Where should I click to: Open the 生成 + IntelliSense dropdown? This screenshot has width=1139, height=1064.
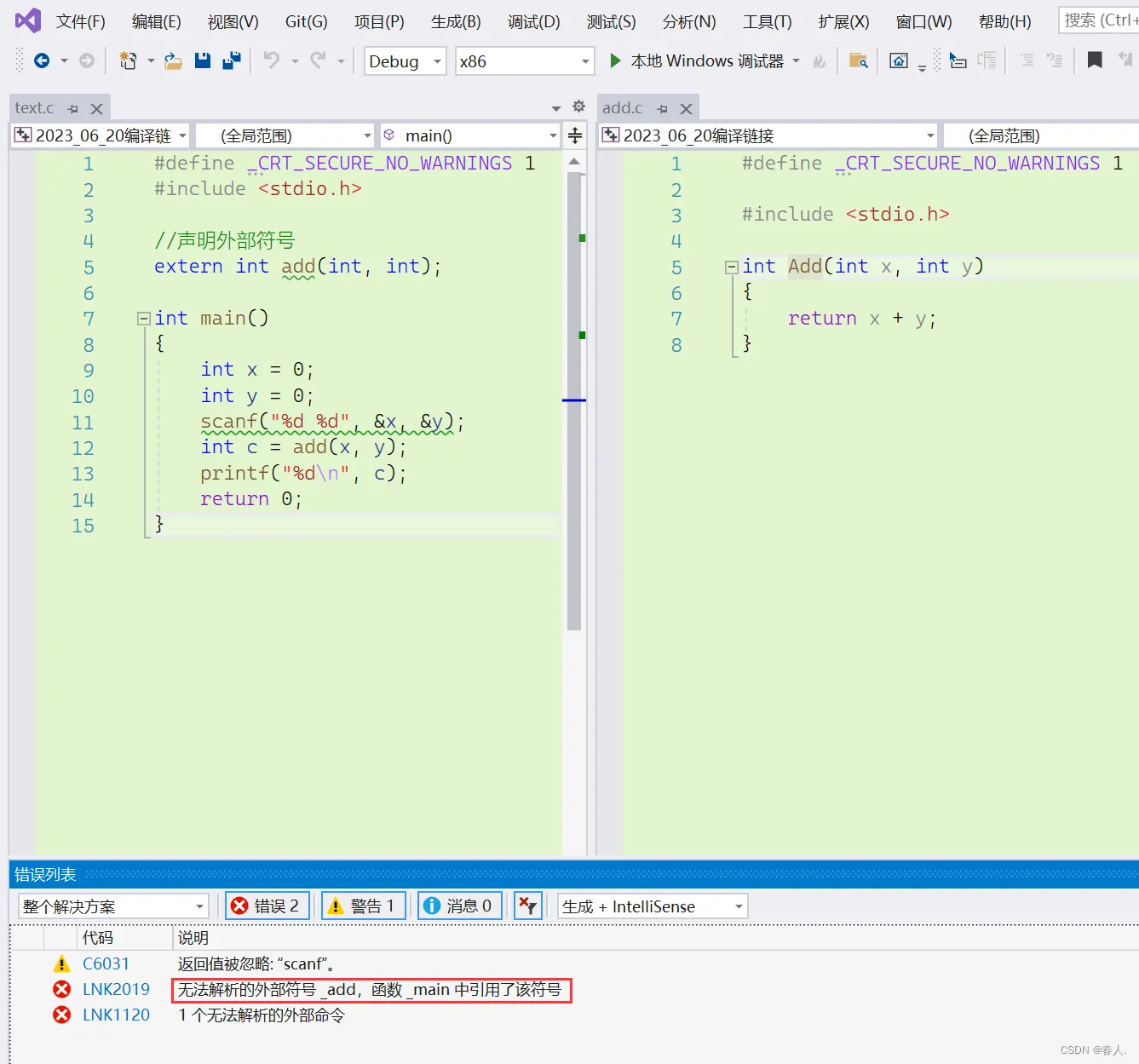653,906
